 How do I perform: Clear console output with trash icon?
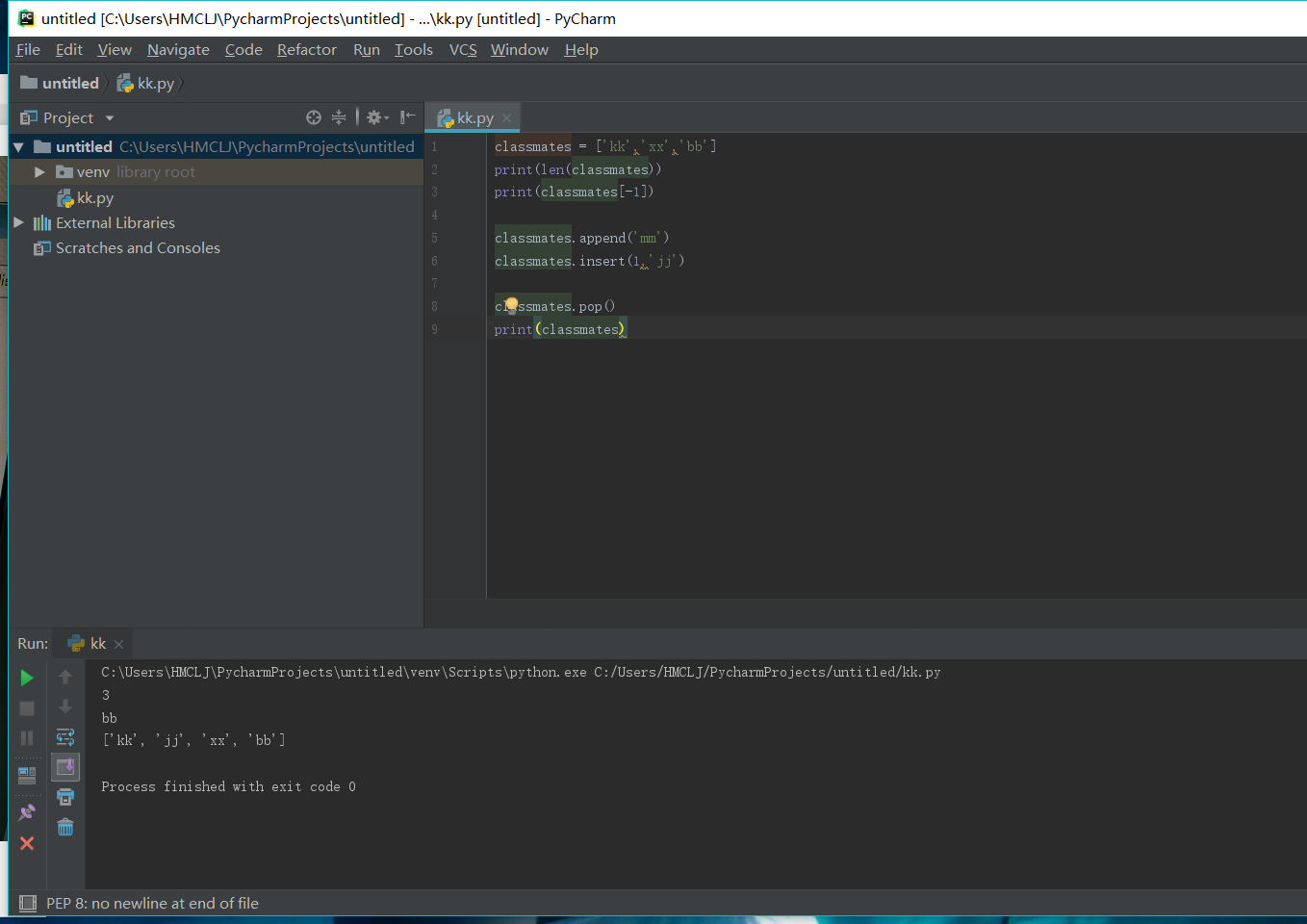click(x=65, y=828)
